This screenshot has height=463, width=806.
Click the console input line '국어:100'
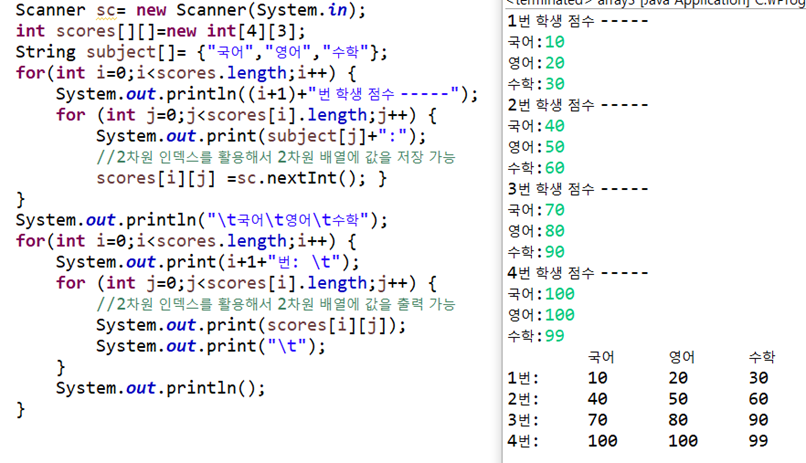[541, 294]
